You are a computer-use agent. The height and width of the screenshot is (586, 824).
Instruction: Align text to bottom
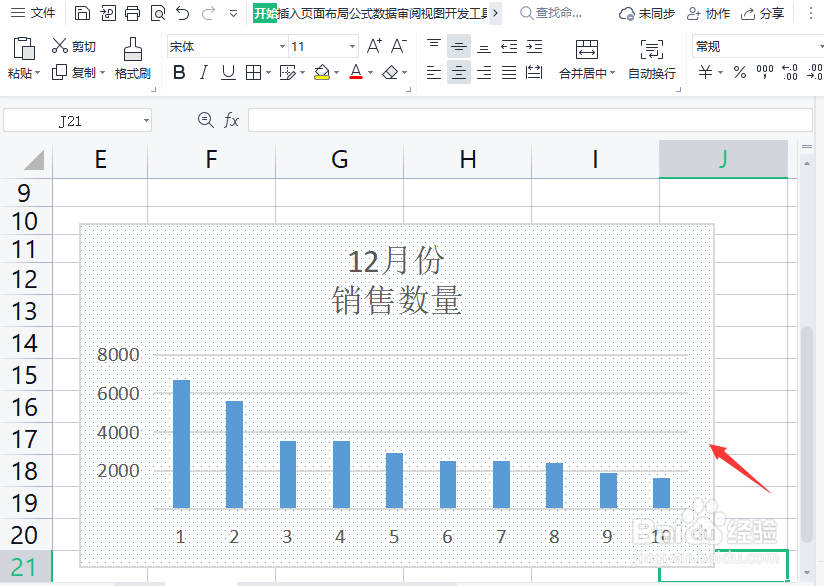[x=484, y=47]
